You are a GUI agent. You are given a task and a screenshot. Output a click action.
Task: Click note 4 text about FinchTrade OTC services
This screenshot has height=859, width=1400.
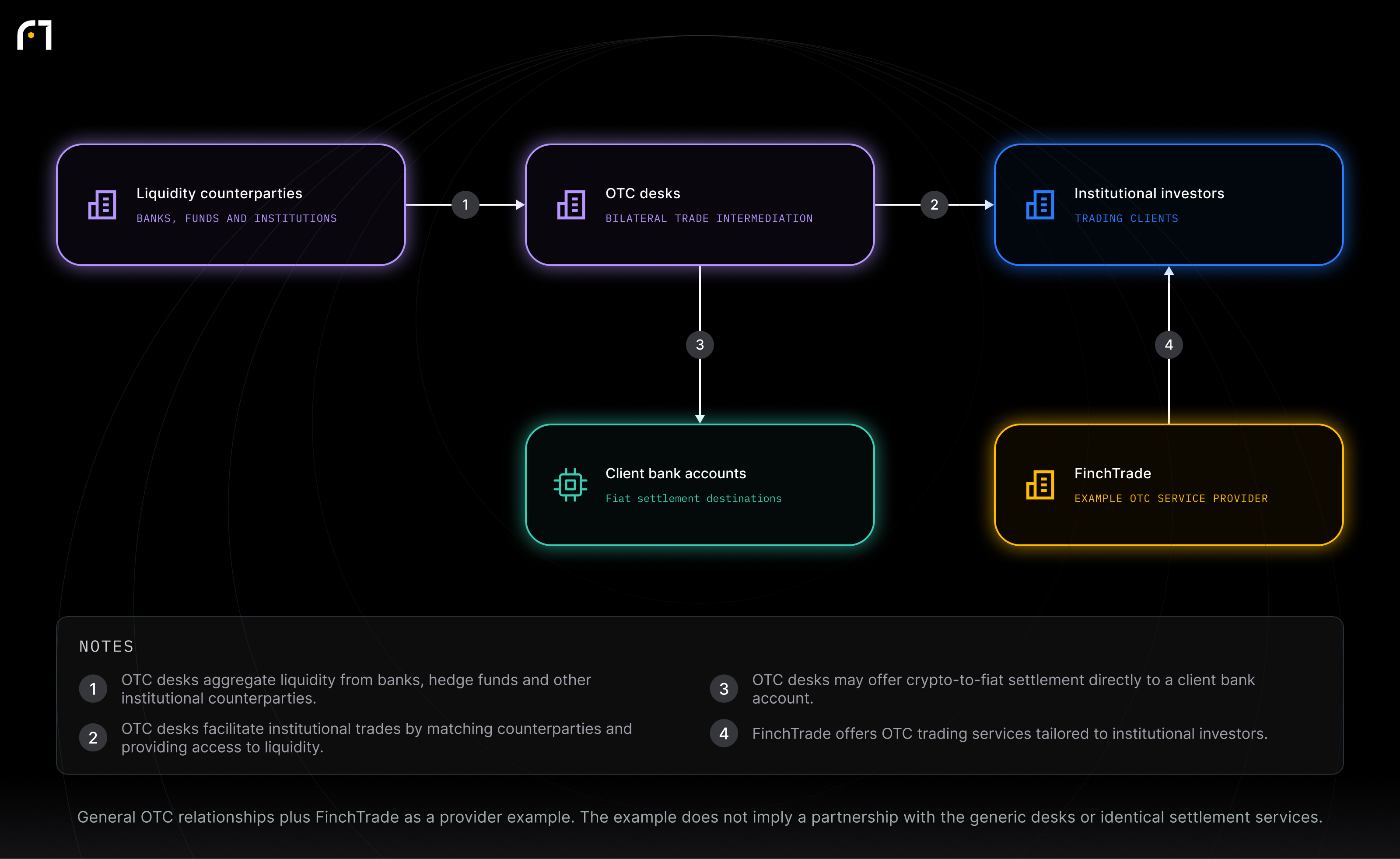pyautogui.click(x=1010, y=733)
